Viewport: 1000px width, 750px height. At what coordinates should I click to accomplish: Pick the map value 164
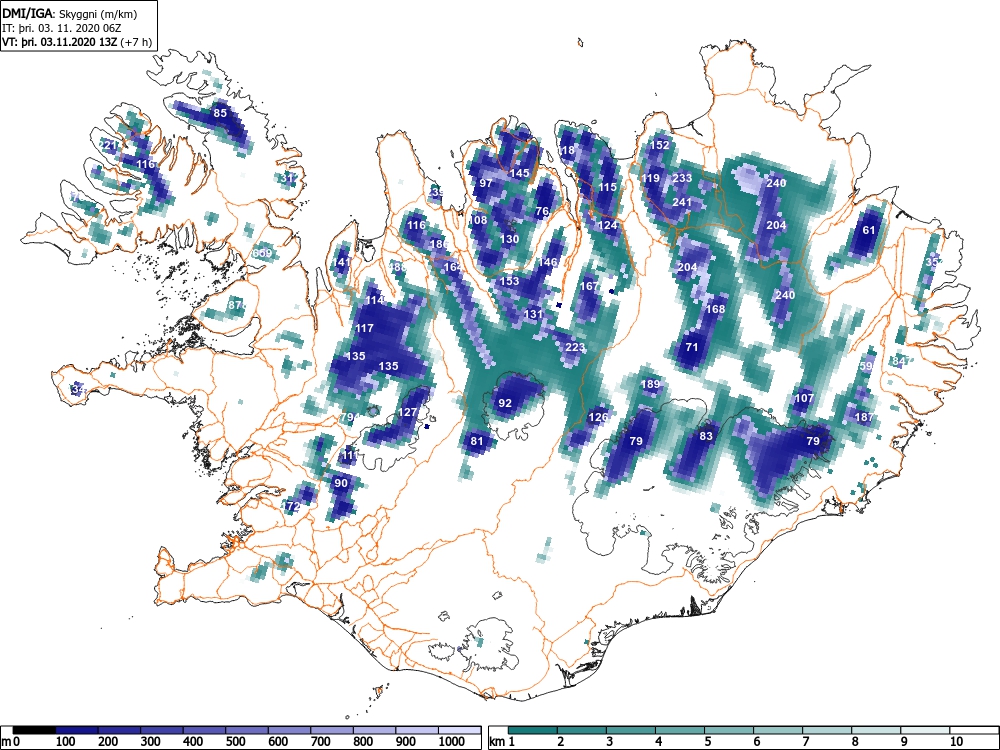(453, 267)
